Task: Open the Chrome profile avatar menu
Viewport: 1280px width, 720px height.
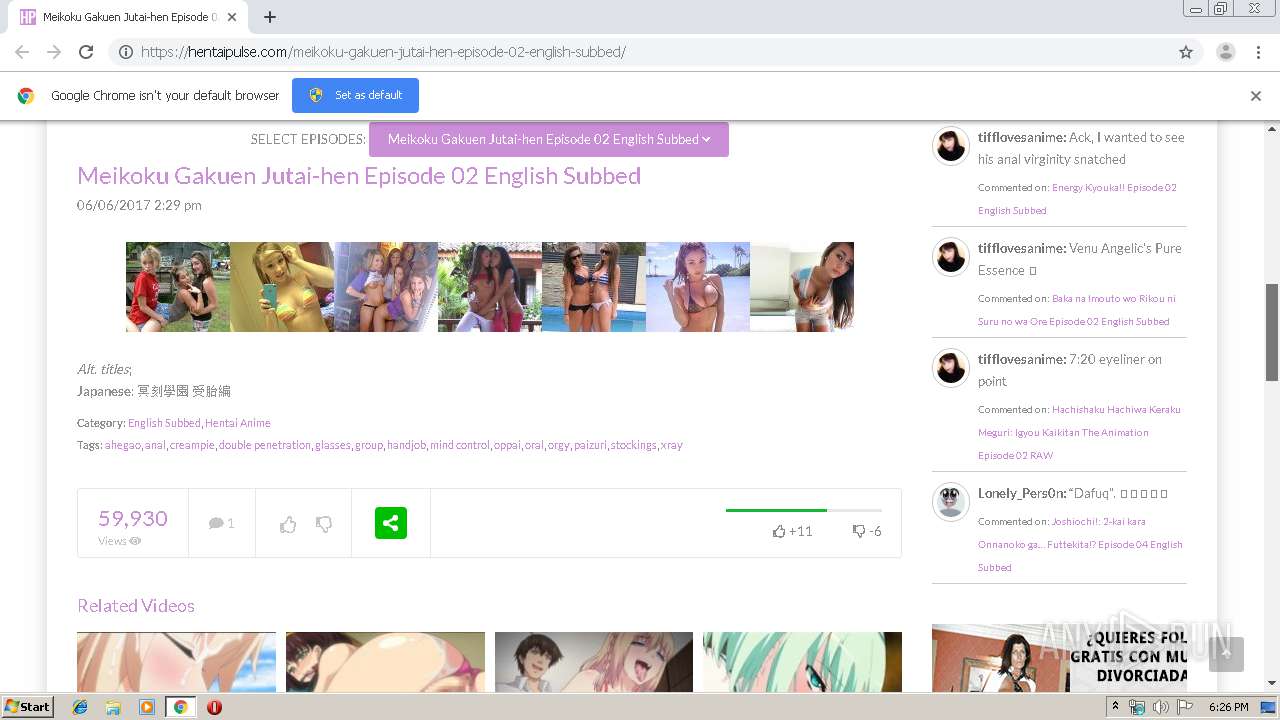Action: click(1225, 52)
